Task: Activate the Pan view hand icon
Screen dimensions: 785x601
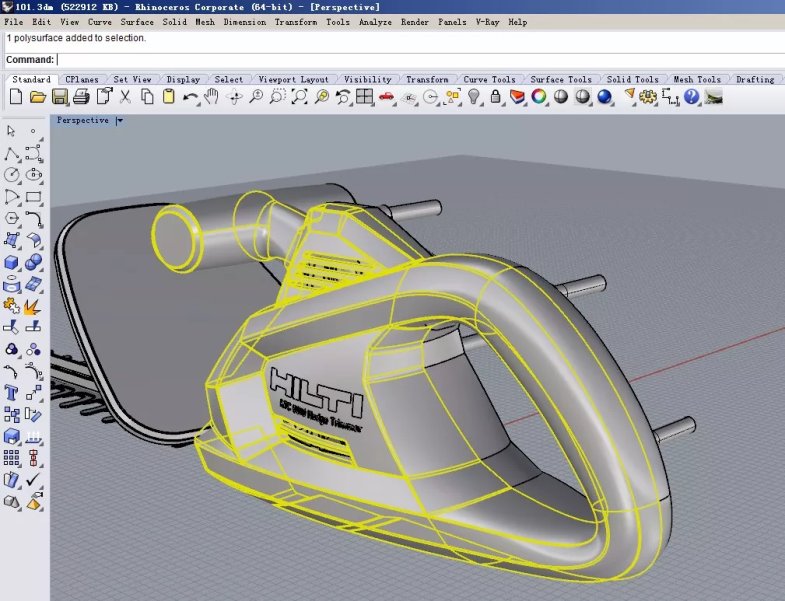Action: coord(212,97)
